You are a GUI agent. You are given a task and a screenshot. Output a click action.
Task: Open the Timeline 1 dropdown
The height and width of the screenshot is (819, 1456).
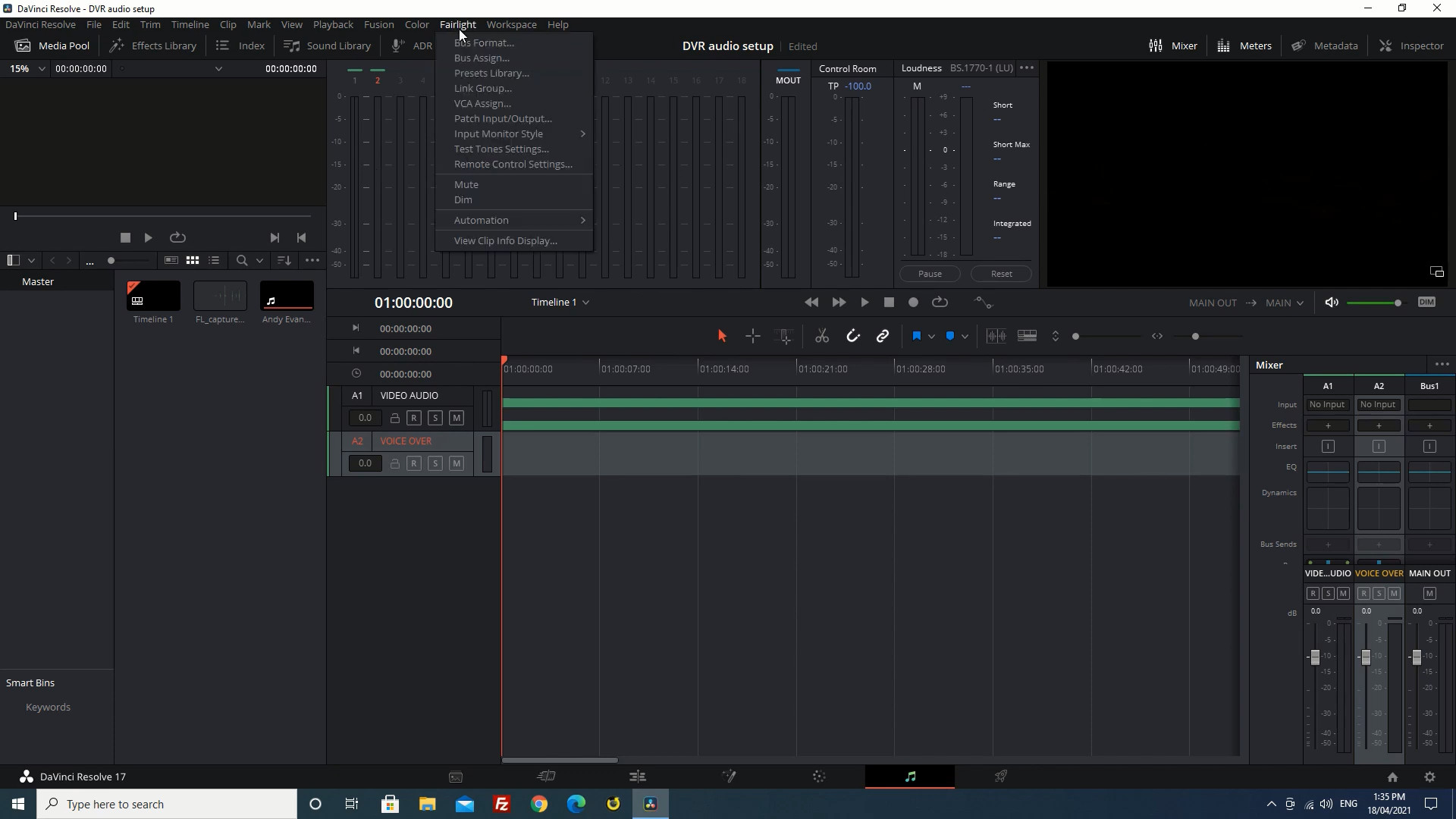click(560, 303)
